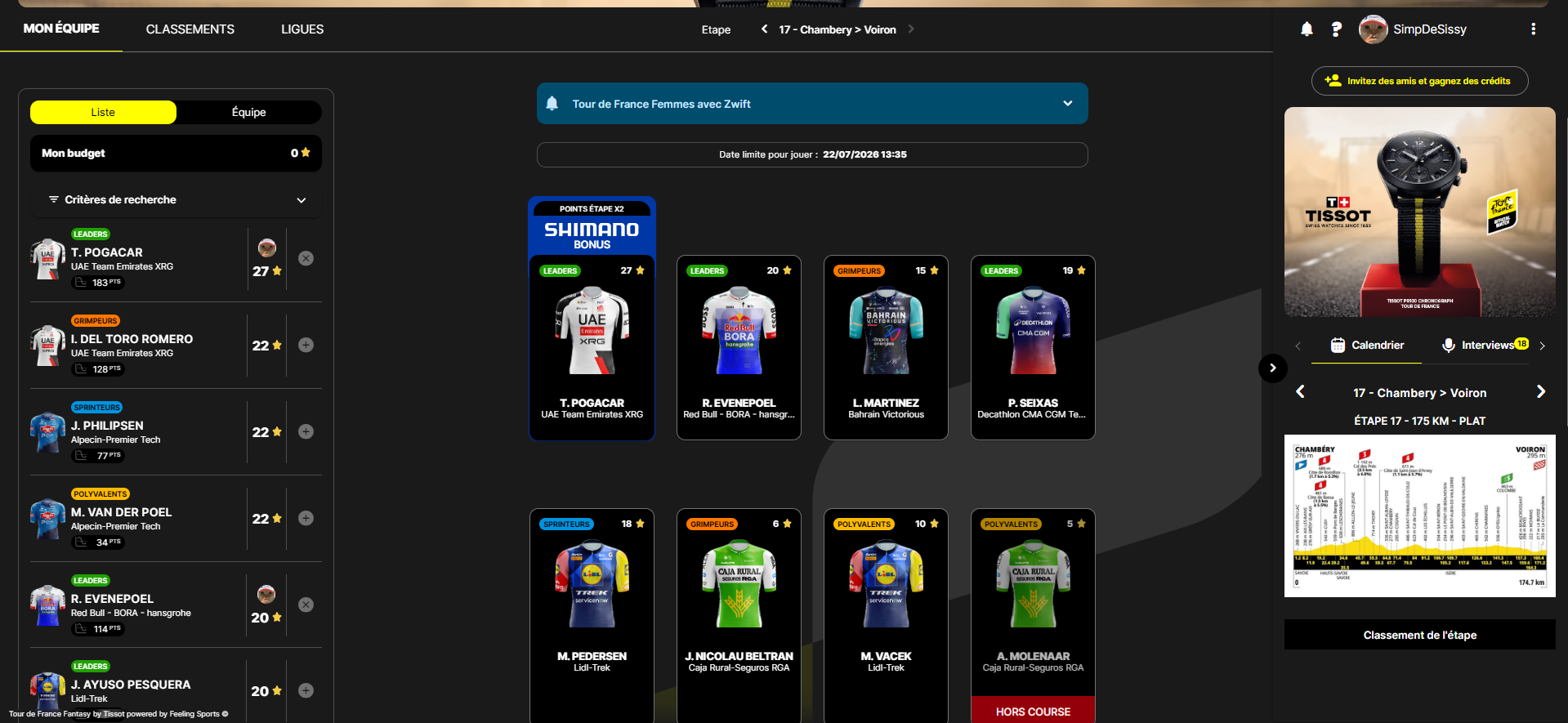Image resolution: width=1568 pixels, height=723 pixels.
Task: Switch to Équipe view
Action: click(x=249, y=113)
